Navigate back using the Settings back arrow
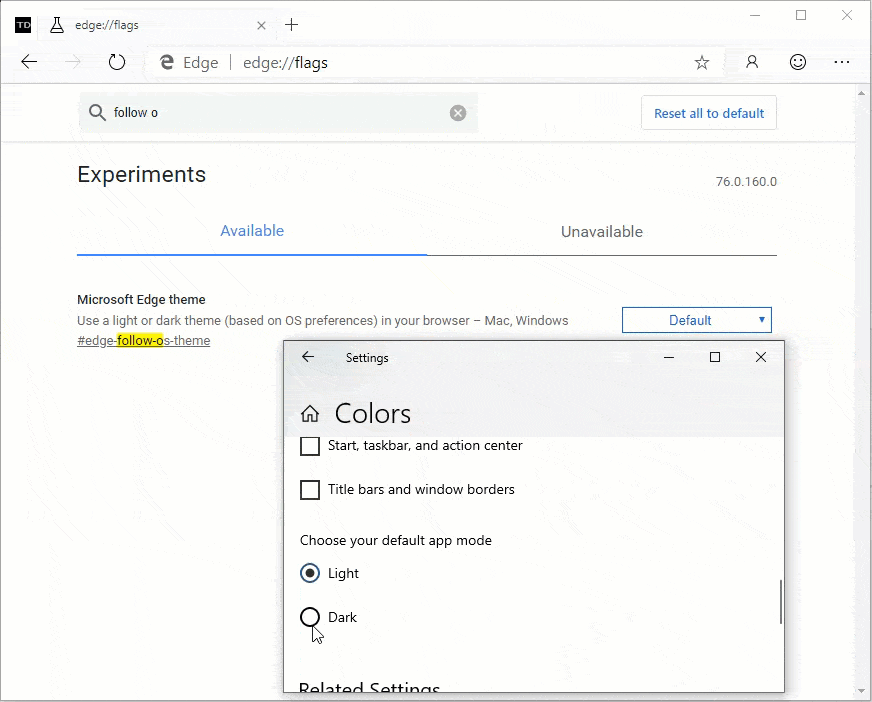 point(308,357)
